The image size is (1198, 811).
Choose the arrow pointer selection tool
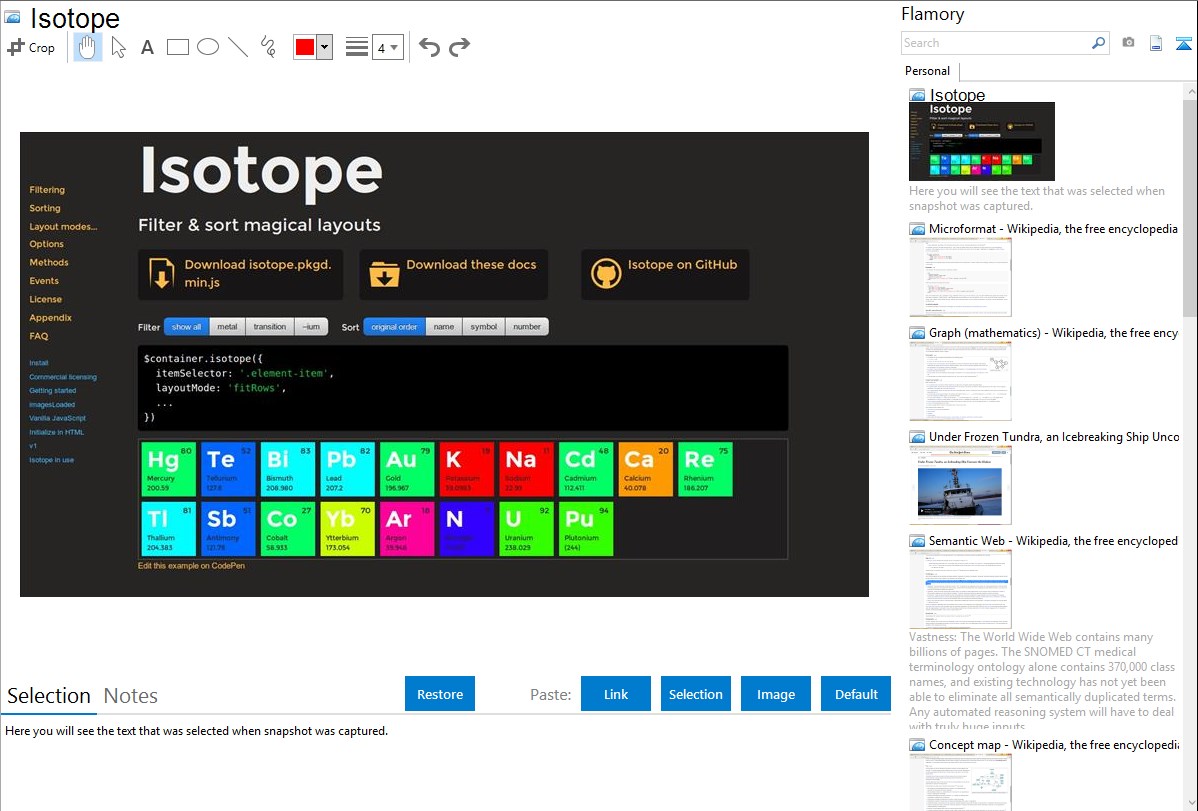(118, 47)
